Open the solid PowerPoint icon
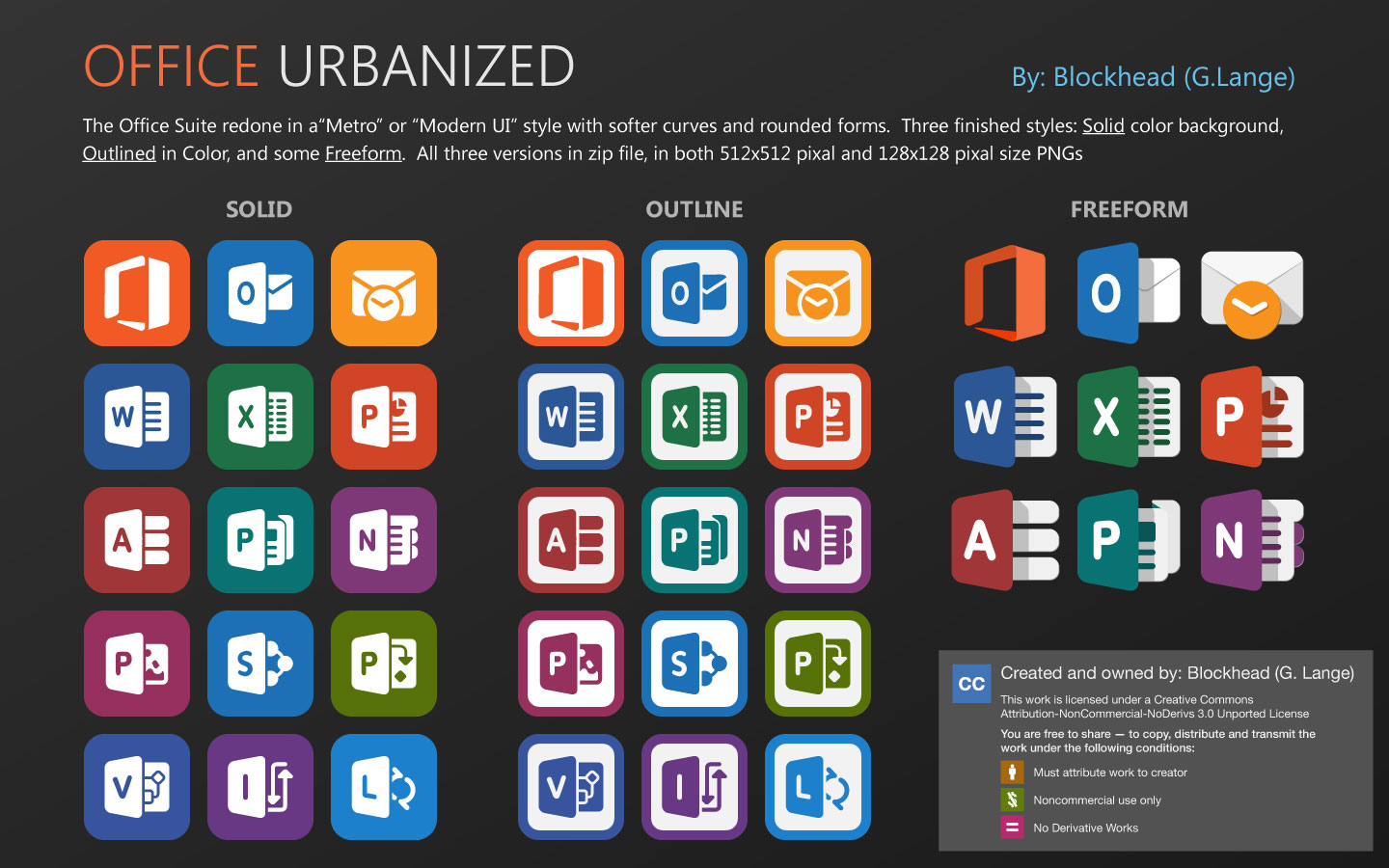The height and width of the screenshot is (868, 1389). [x=384, y=417]
